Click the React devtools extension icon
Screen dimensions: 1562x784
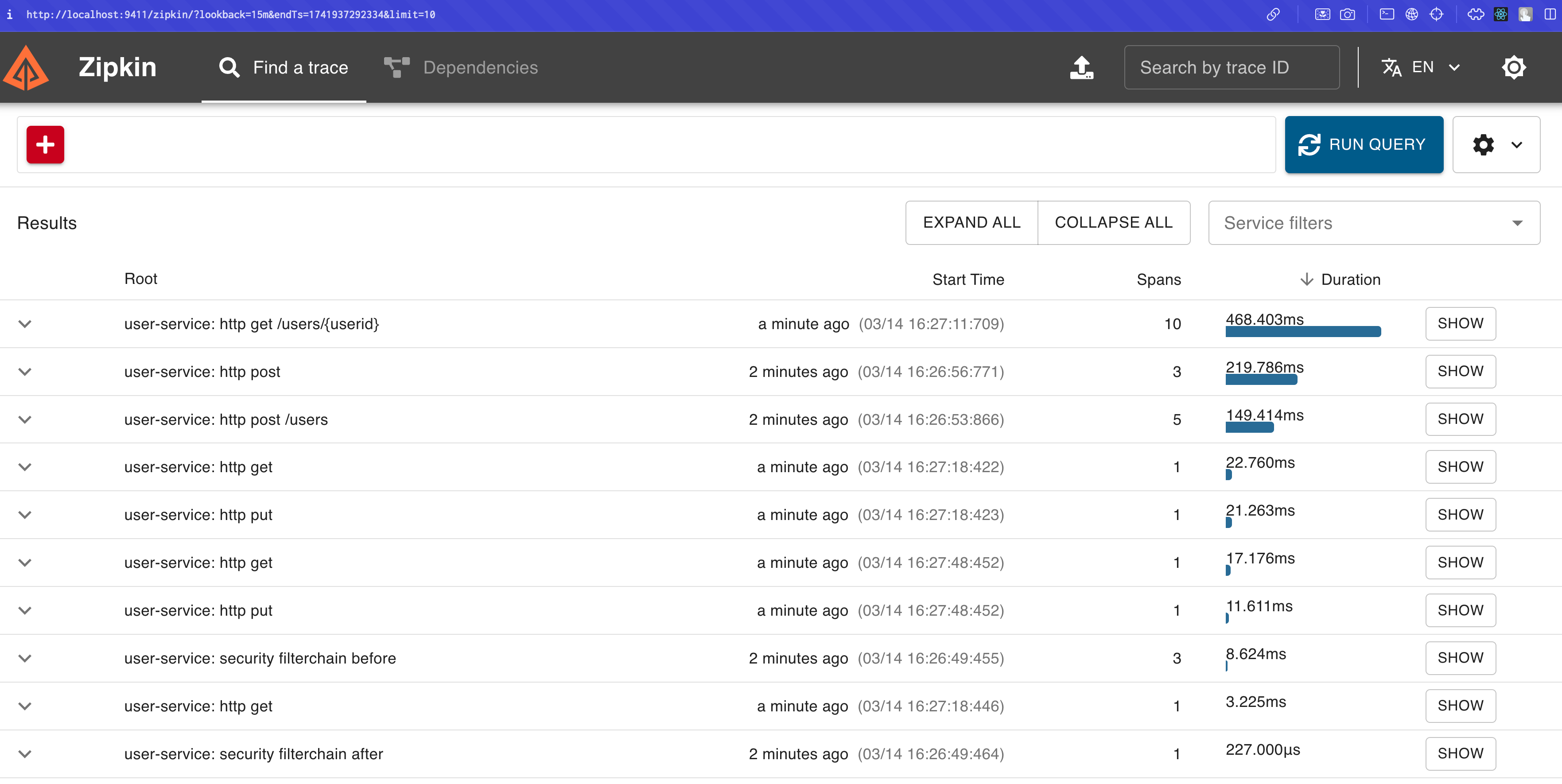(1501, 15)
